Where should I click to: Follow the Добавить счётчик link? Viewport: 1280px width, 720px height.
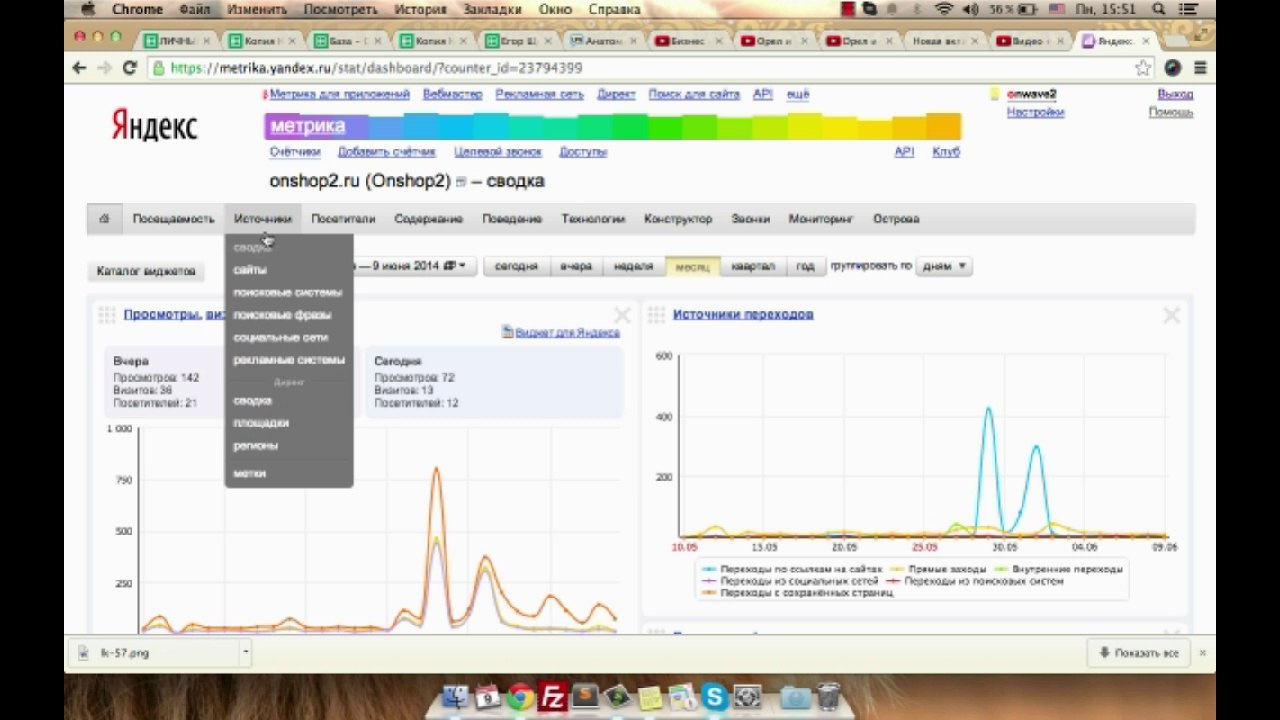pyautogui.click(x=386, y=152)
